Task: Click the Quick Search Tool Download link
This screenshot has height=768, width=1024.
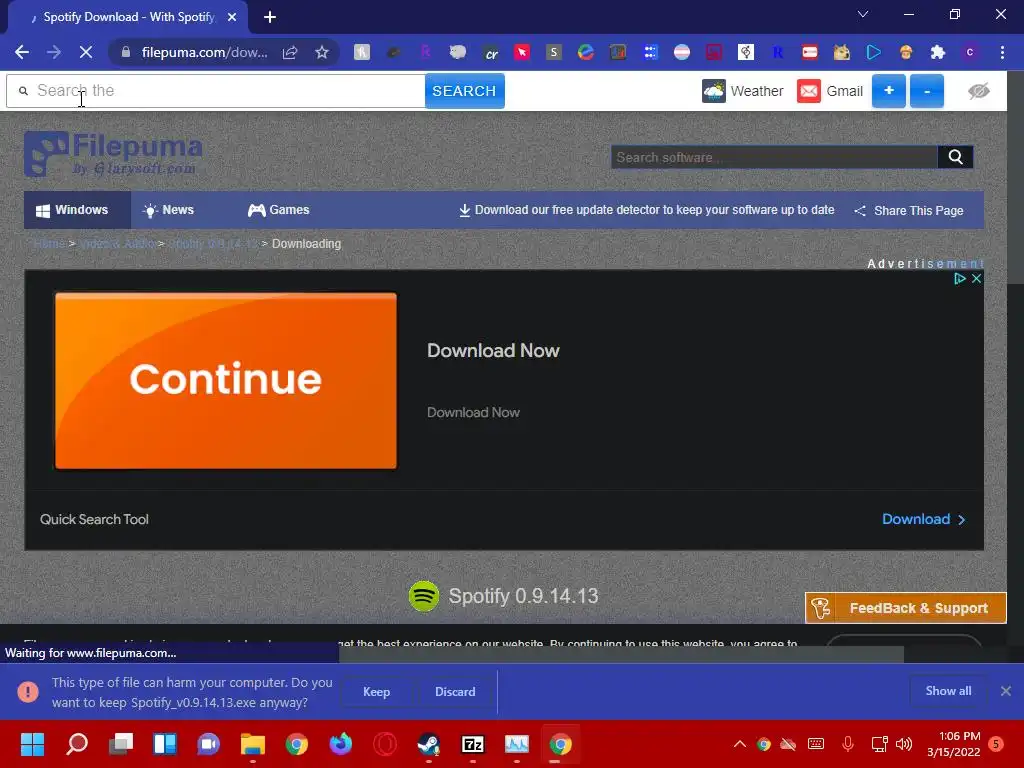Action: point(923,519)
